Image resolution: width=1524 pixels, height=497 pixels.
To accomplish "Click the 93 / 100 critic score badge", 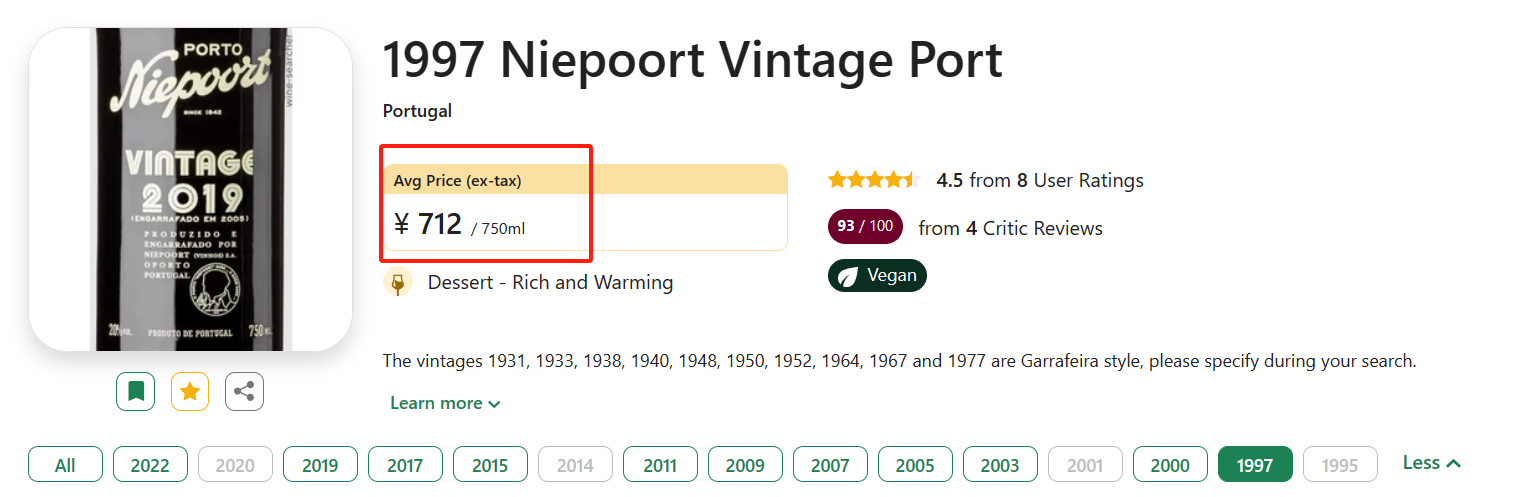I will [x=865, y=227].
